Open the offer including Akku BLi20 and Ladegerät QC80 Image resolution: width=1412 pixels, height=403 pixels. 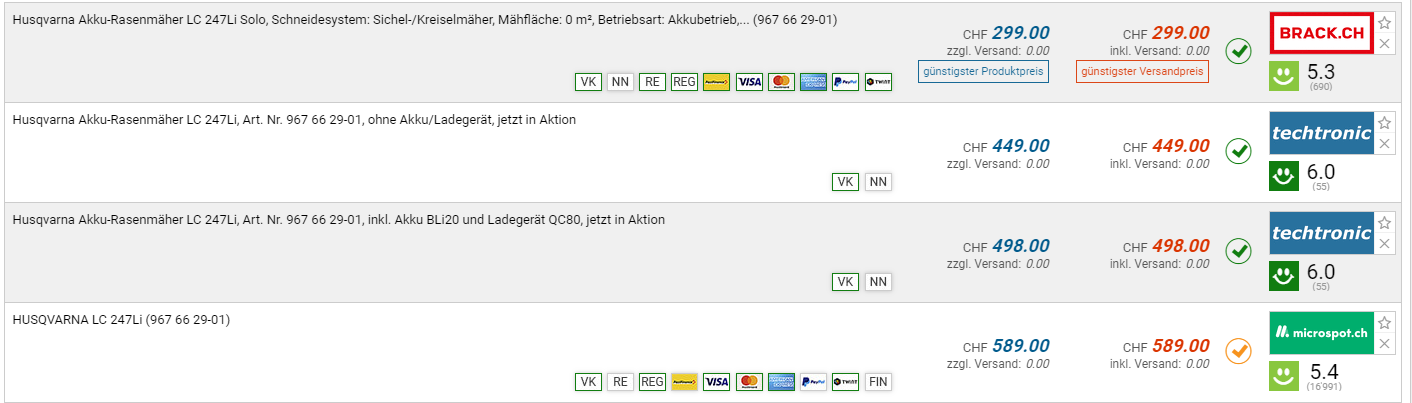coord(338,219)
